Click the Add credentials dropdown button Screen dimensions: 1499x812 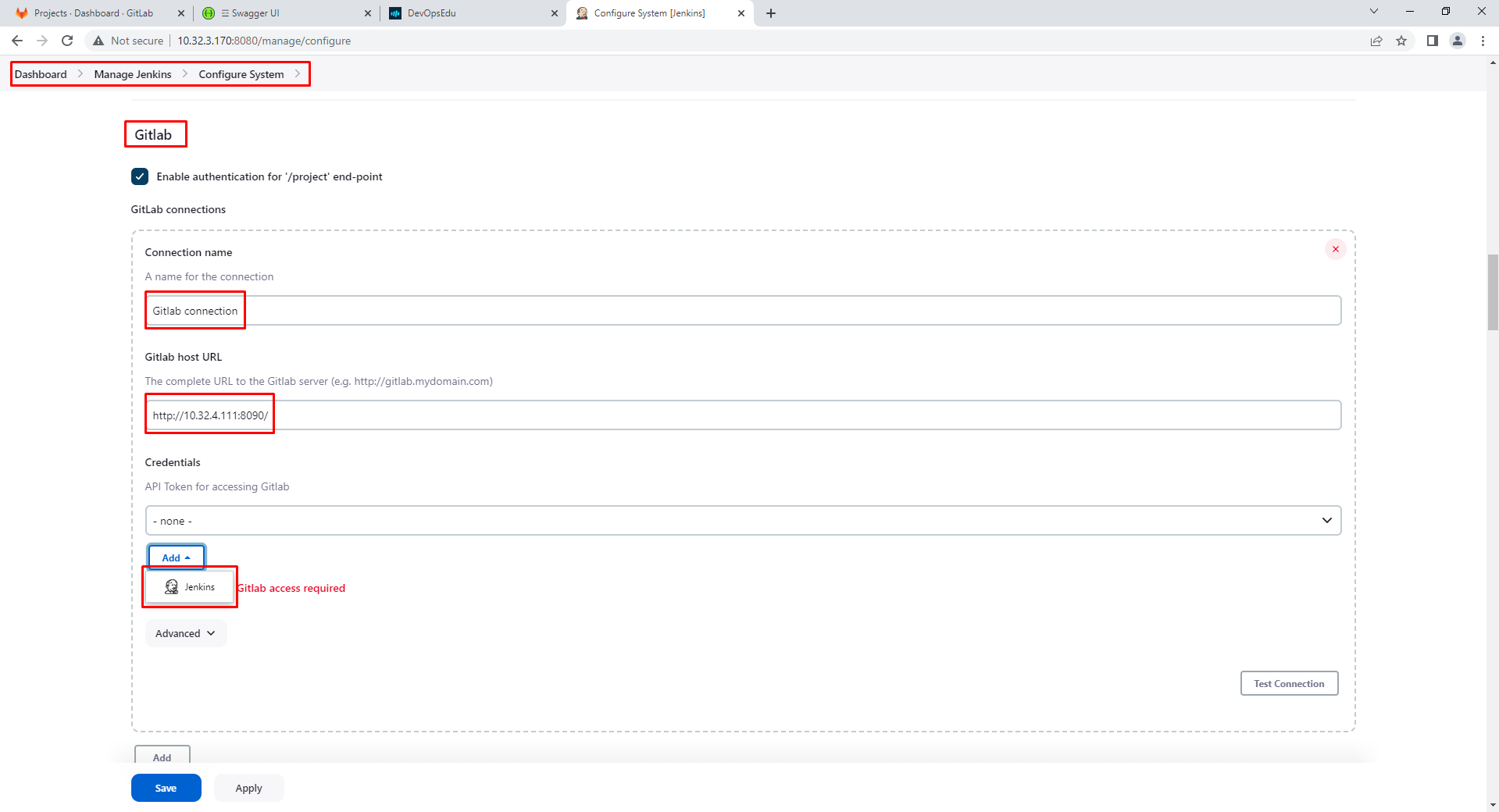click(x=177, y=557)
